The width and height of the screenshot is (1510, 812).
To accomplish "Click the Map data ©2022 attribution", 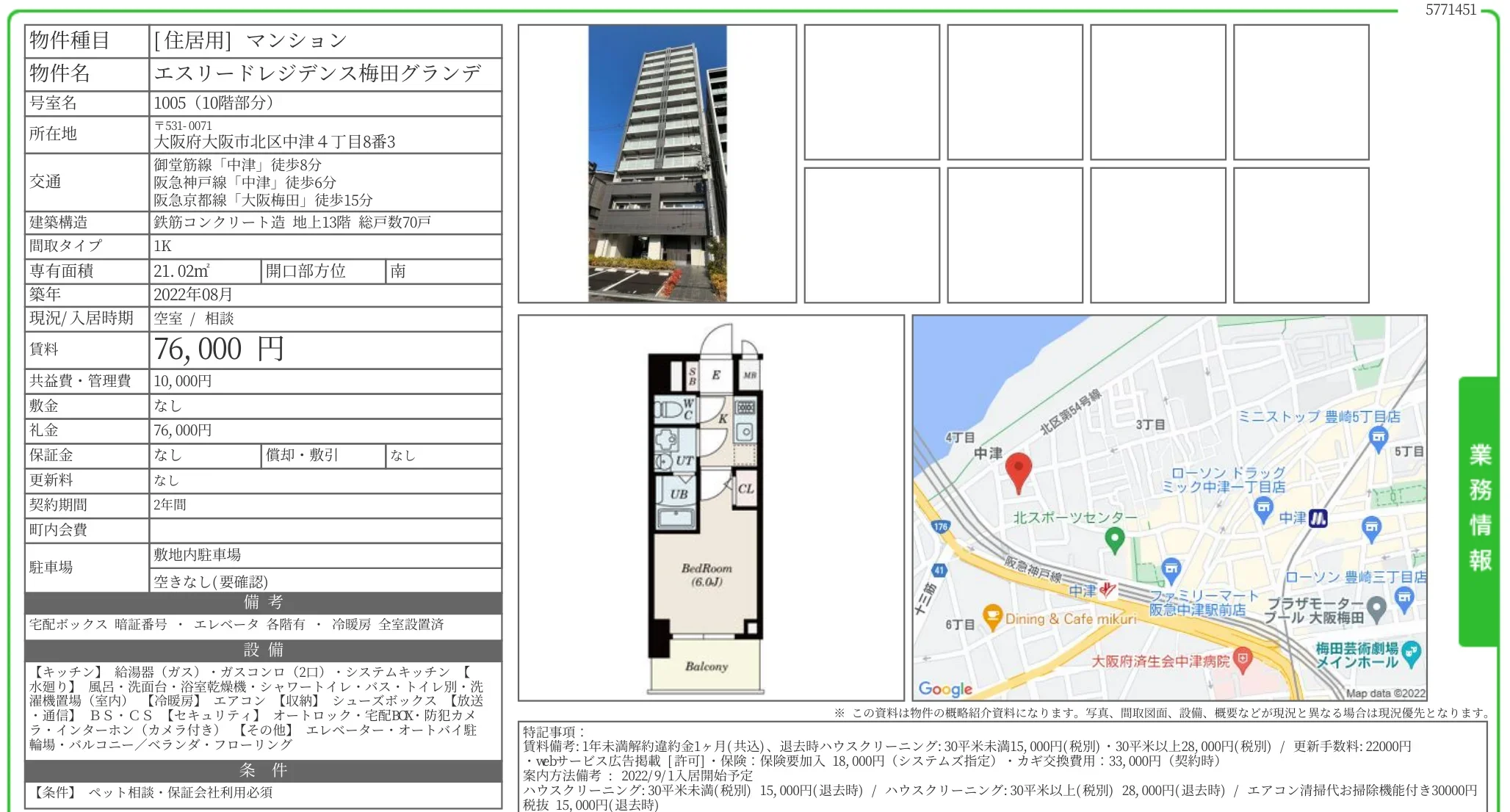I will pyautogui.click(x=1384, y=693).
